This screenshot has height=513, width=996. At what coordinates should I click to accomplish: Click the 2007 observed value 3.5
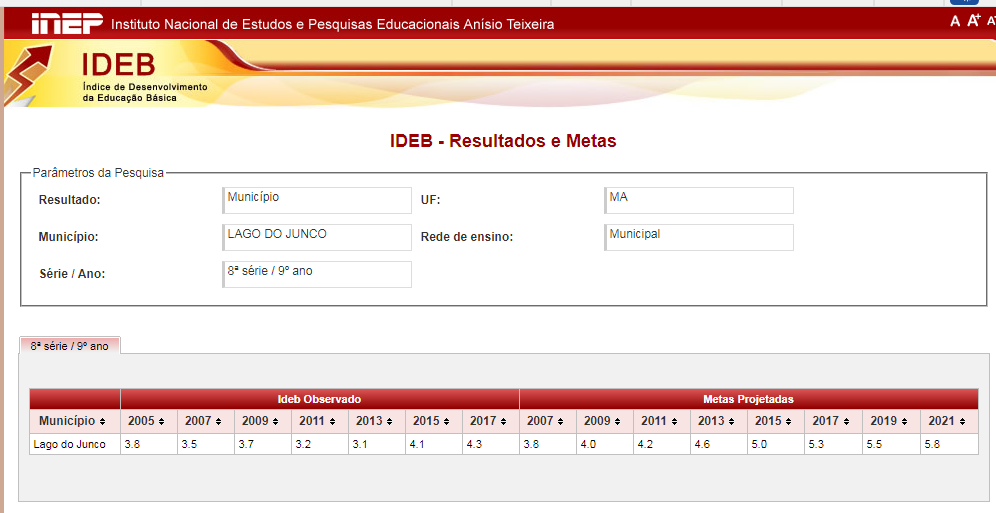pos(206,444)
